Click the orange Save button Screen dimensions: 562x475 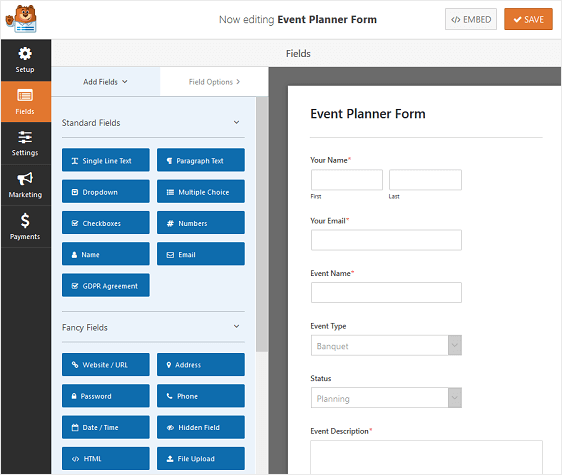point(528,19)
